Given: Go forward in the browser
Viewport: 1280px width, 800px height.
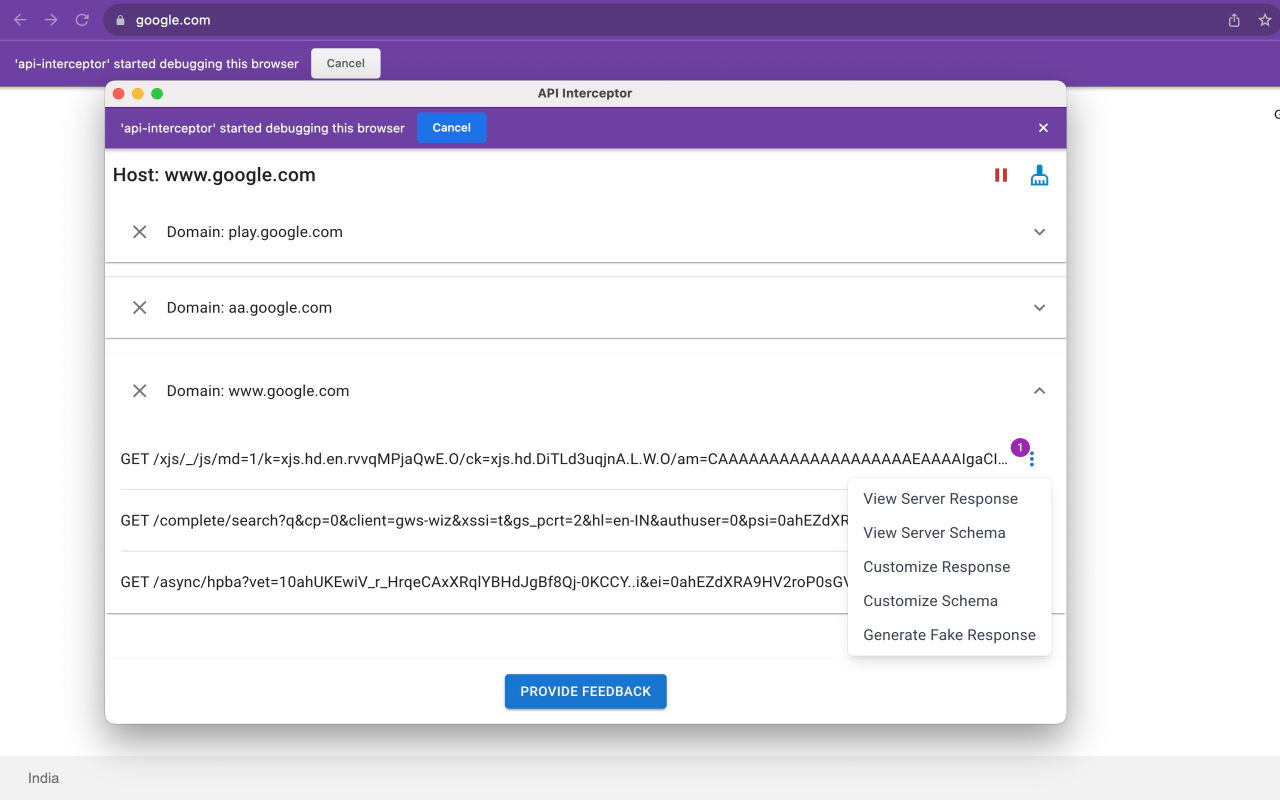Looking at the screenshot, I should 51,20.
